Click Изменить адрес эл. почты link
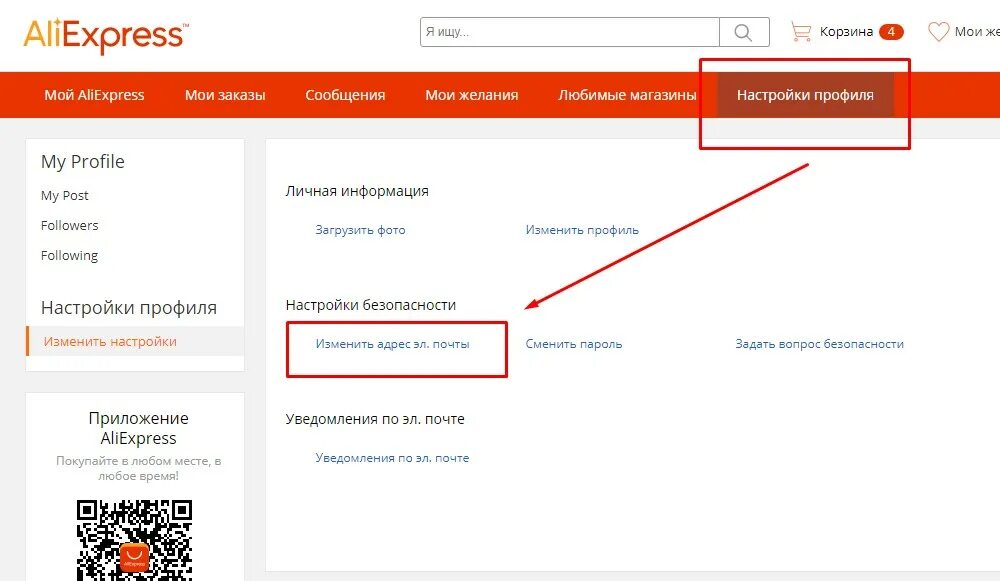The image size is (1000, 581). [x=392, y=344]
